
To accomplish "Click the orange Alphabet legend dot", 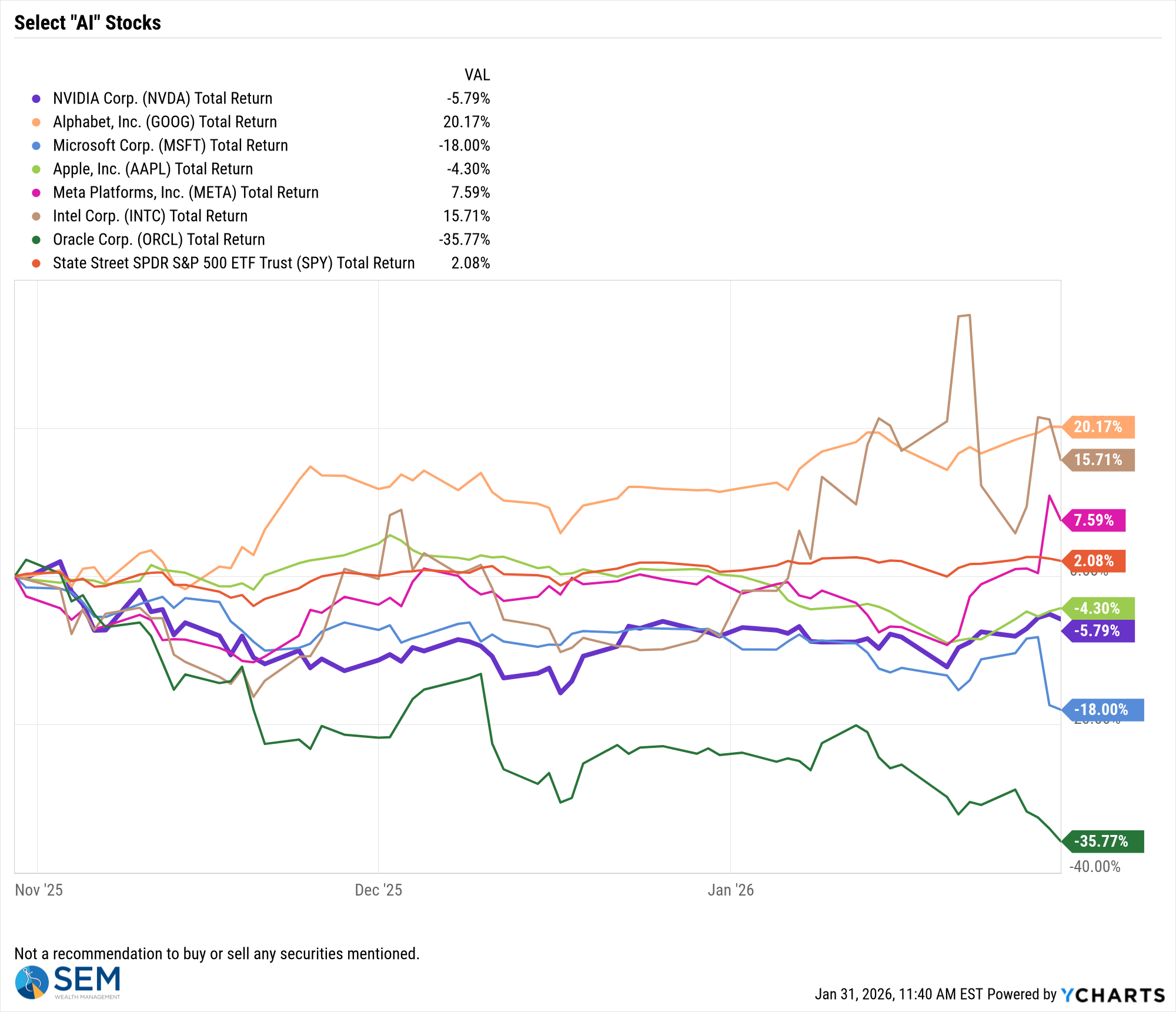I will 36,122.
